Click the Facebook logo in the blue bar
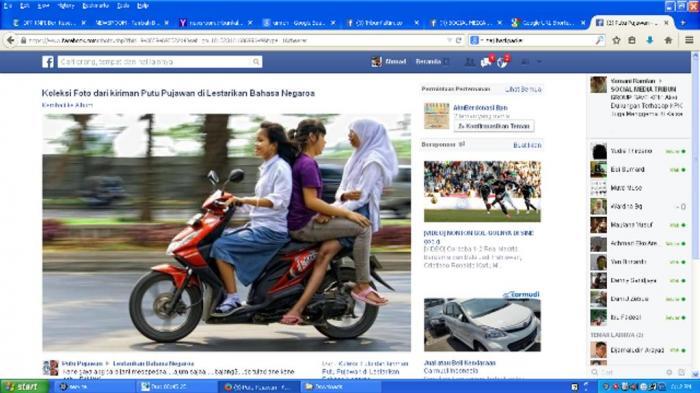Screen dimensions: 700x393 [x=48, y=62]
